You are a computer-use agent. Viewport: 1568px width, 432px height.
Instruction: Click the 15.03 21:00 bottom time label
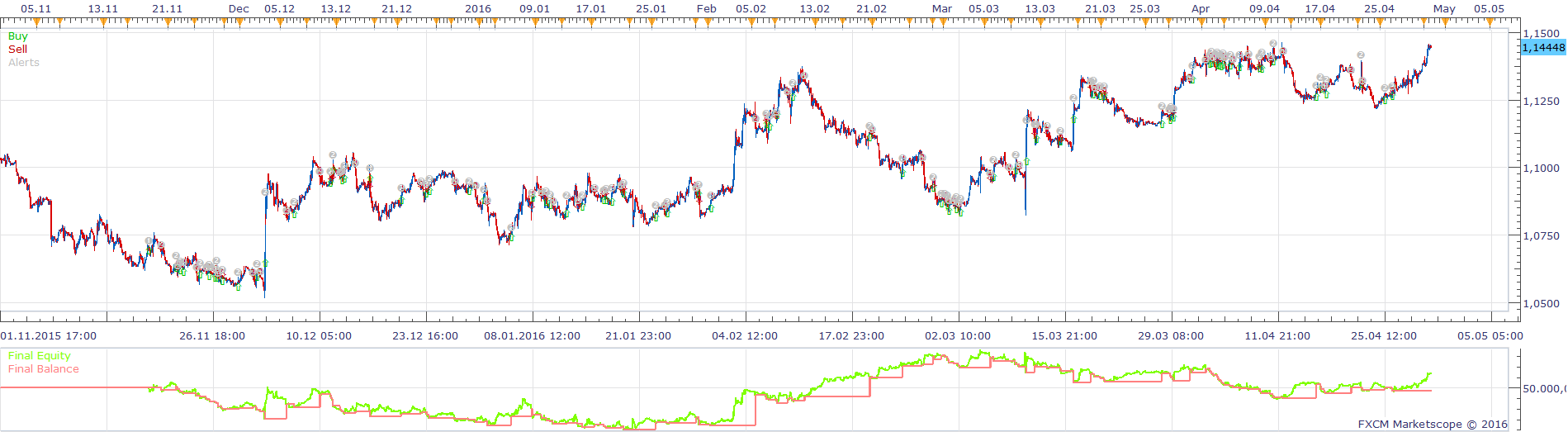pos(1064,336)
